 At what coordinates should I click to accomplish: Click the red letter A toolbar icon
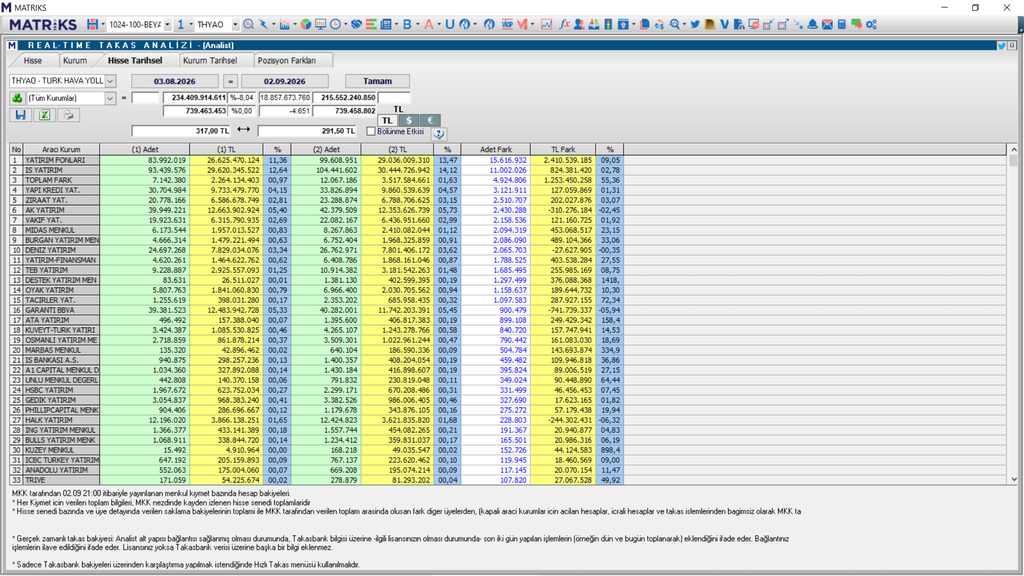point(428,24)
